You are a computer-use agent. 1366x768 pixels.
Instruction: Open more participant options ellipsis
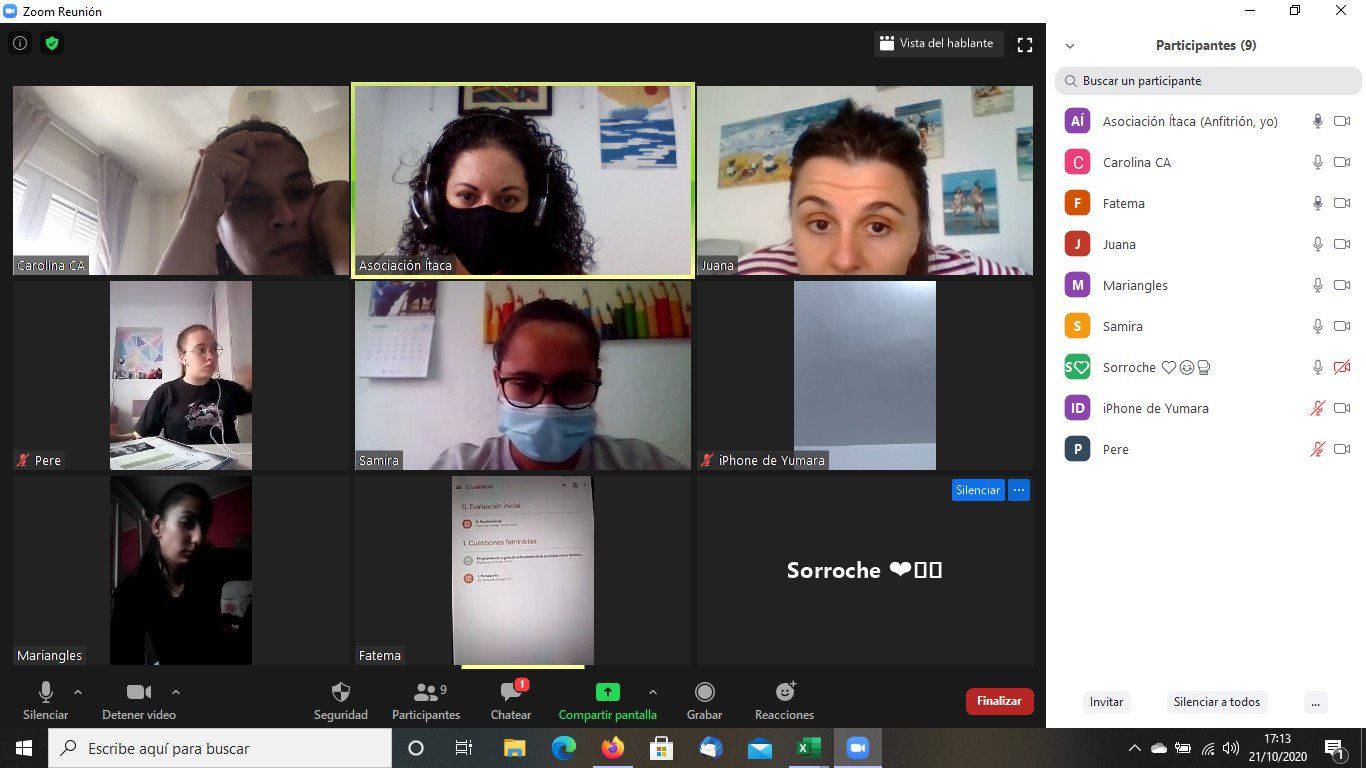(x=1316, y=702)
